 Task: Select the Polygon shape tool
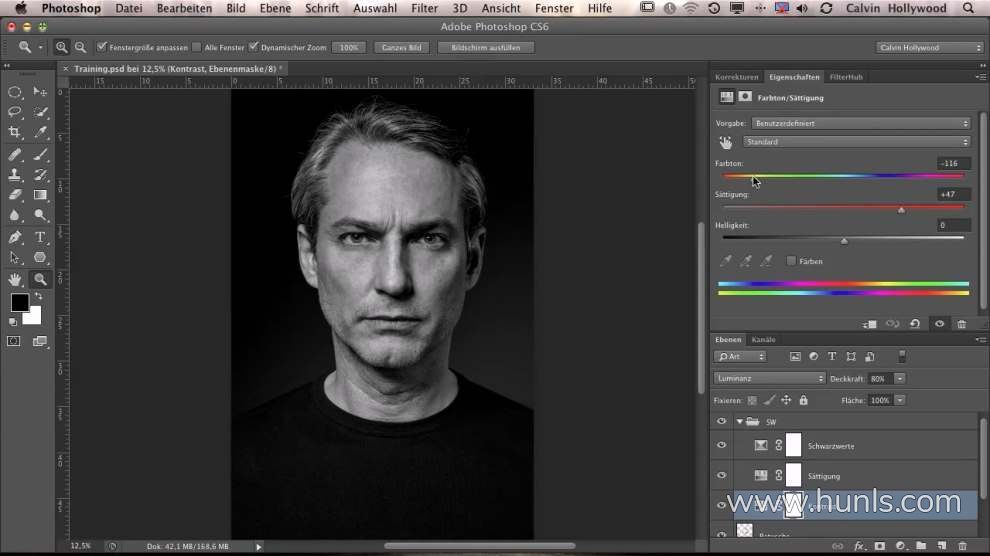[x=40, y=257]
